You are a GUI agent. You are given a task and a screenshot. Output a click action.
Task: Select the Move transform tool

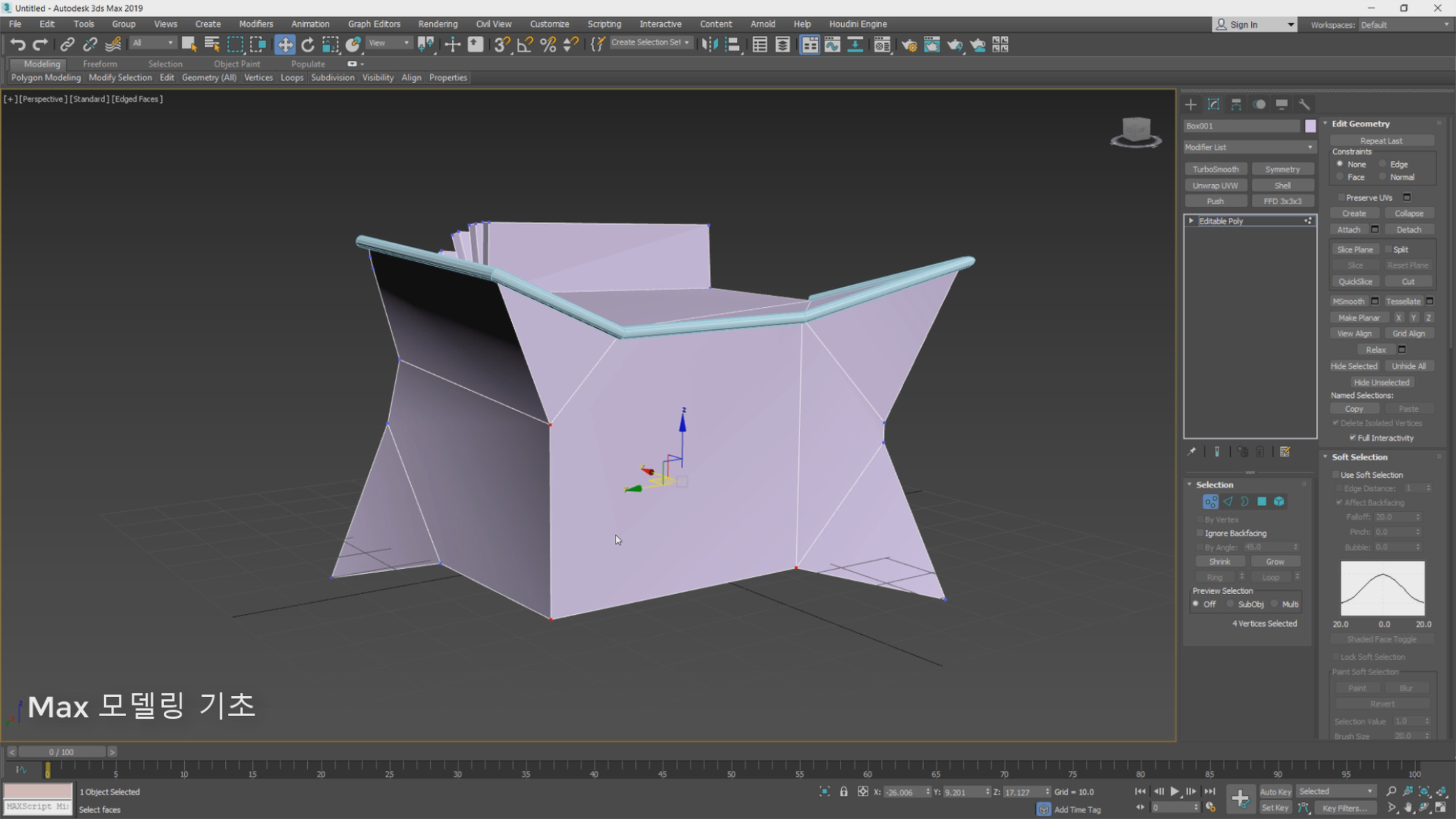point(284,44)
